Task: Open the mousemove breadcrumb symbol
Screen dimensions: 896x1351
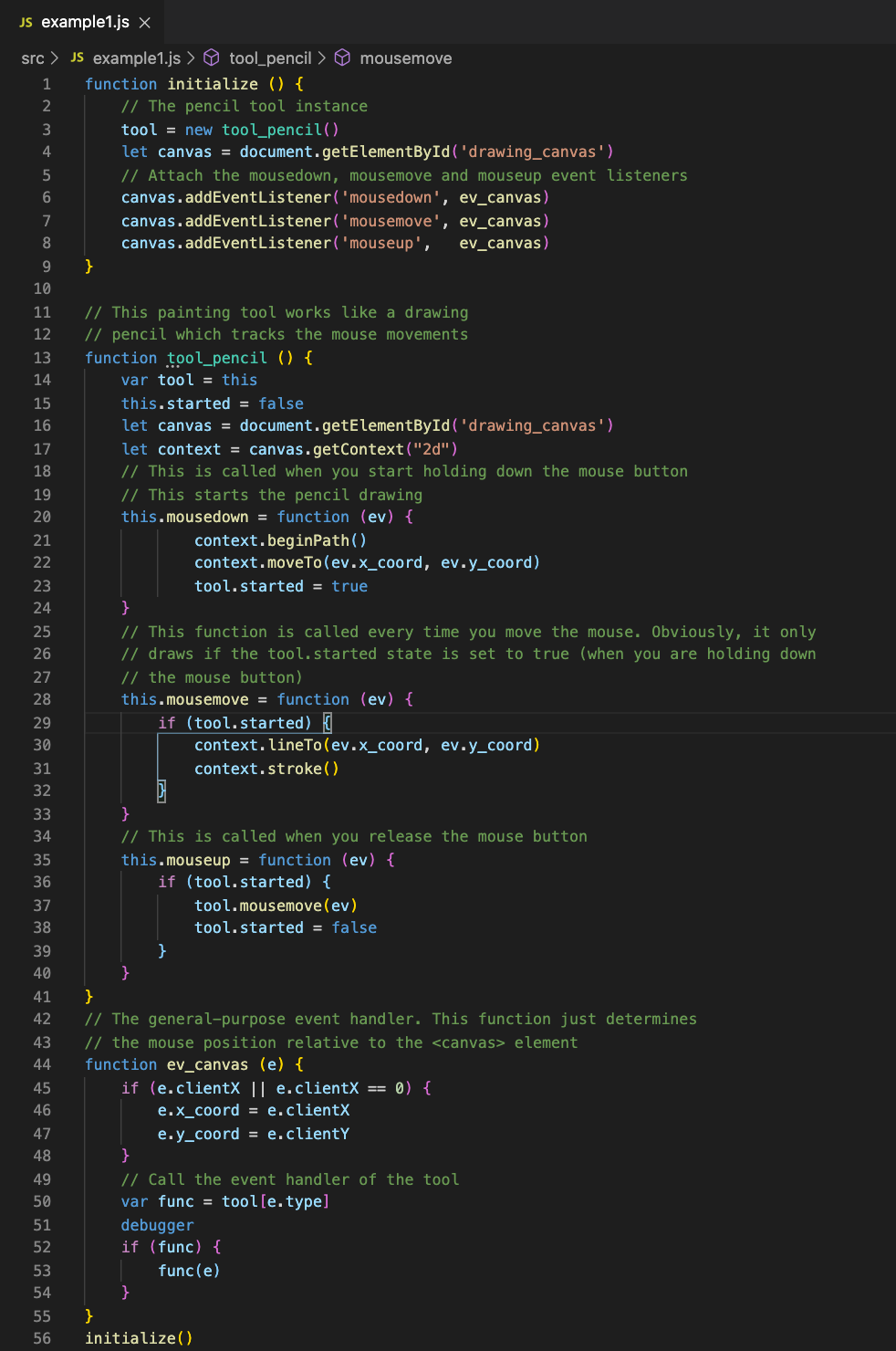Action: 406,58
